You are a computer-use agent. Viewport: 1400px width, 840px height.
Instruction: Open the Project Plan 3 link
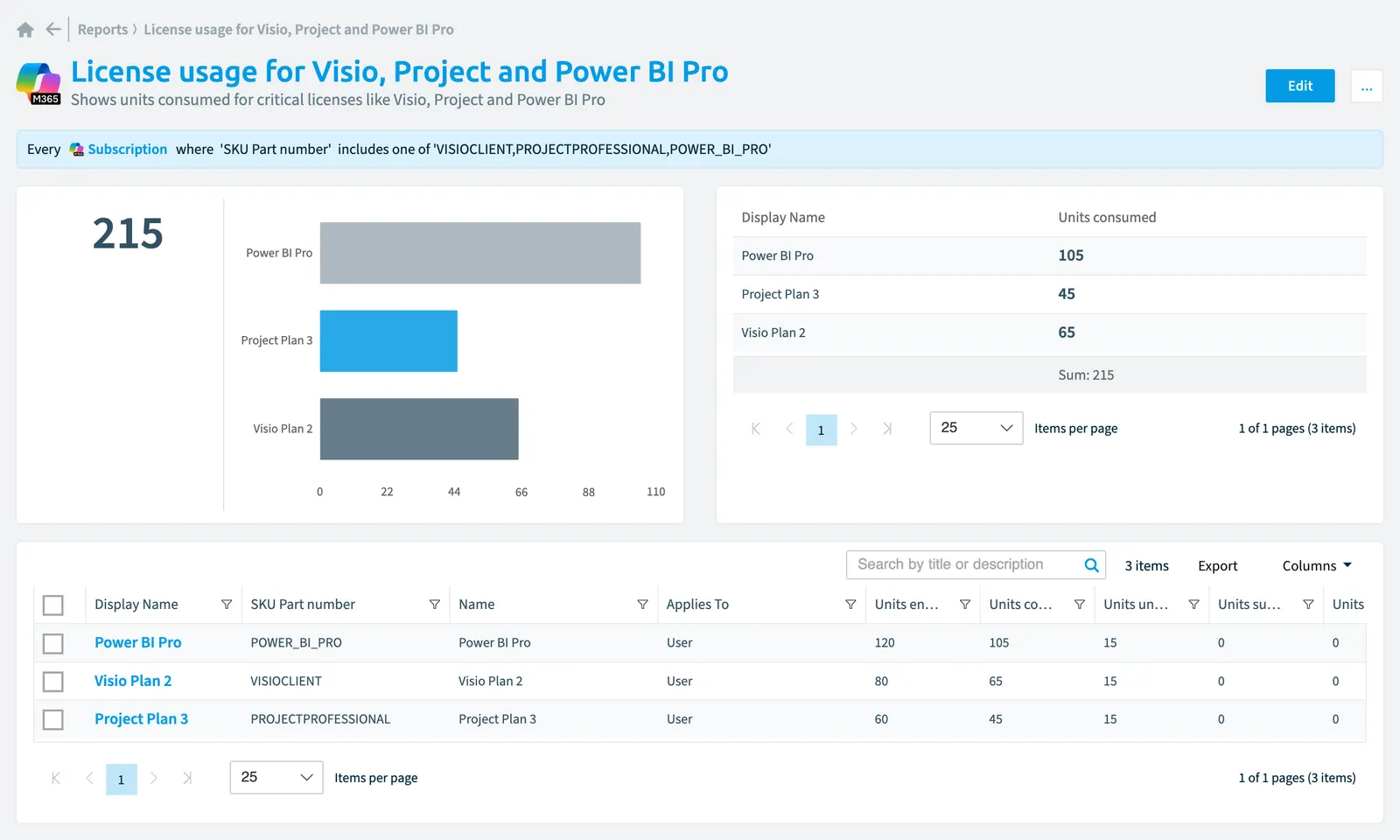(x=142, y=719)
